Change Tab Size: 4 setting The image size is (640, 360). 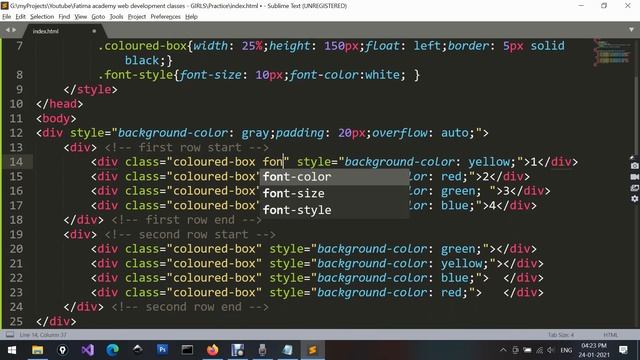(x=561, y=335)
